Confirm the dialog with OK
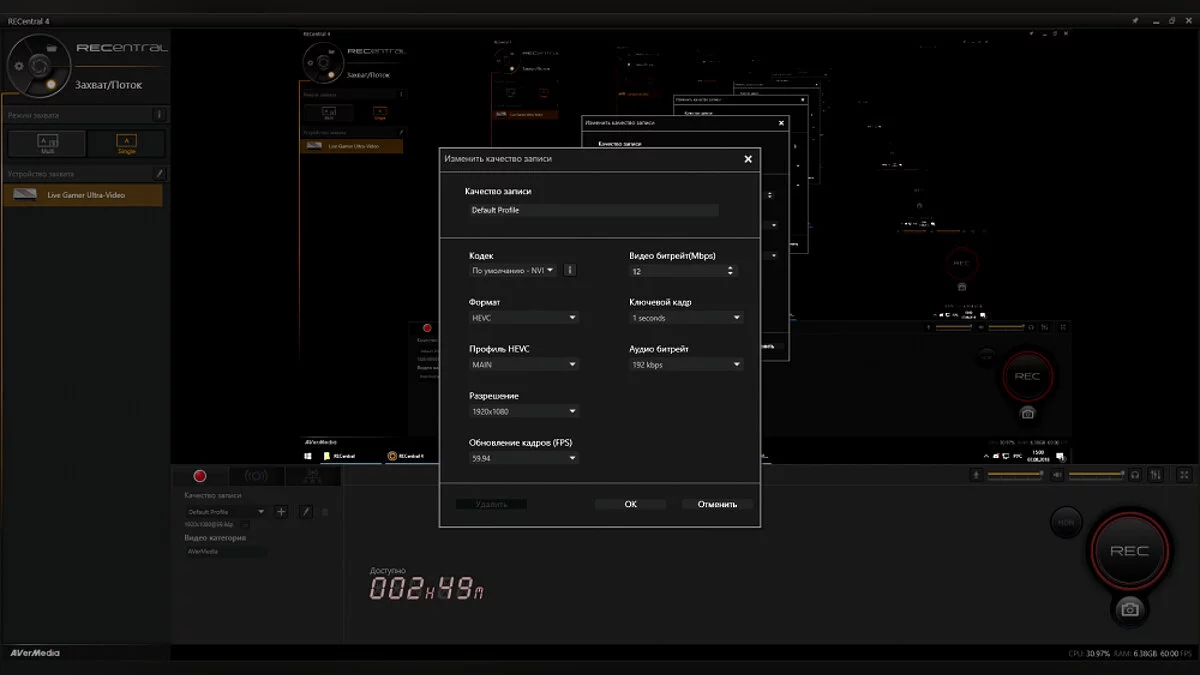The image size is (1200, 675). 630,504
